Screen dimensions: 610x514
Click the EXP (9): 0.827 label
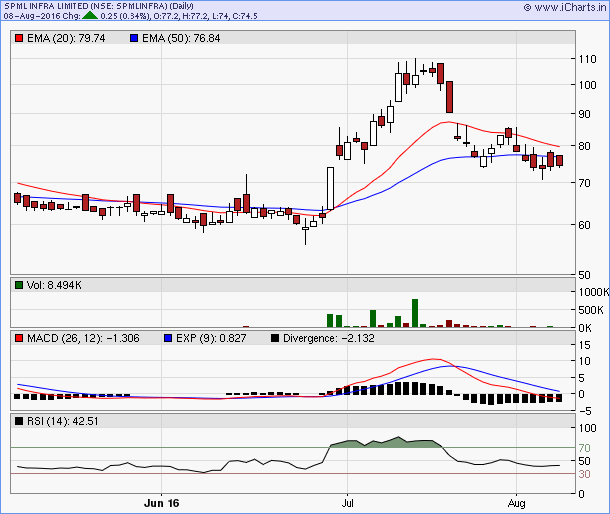[211, 338]
